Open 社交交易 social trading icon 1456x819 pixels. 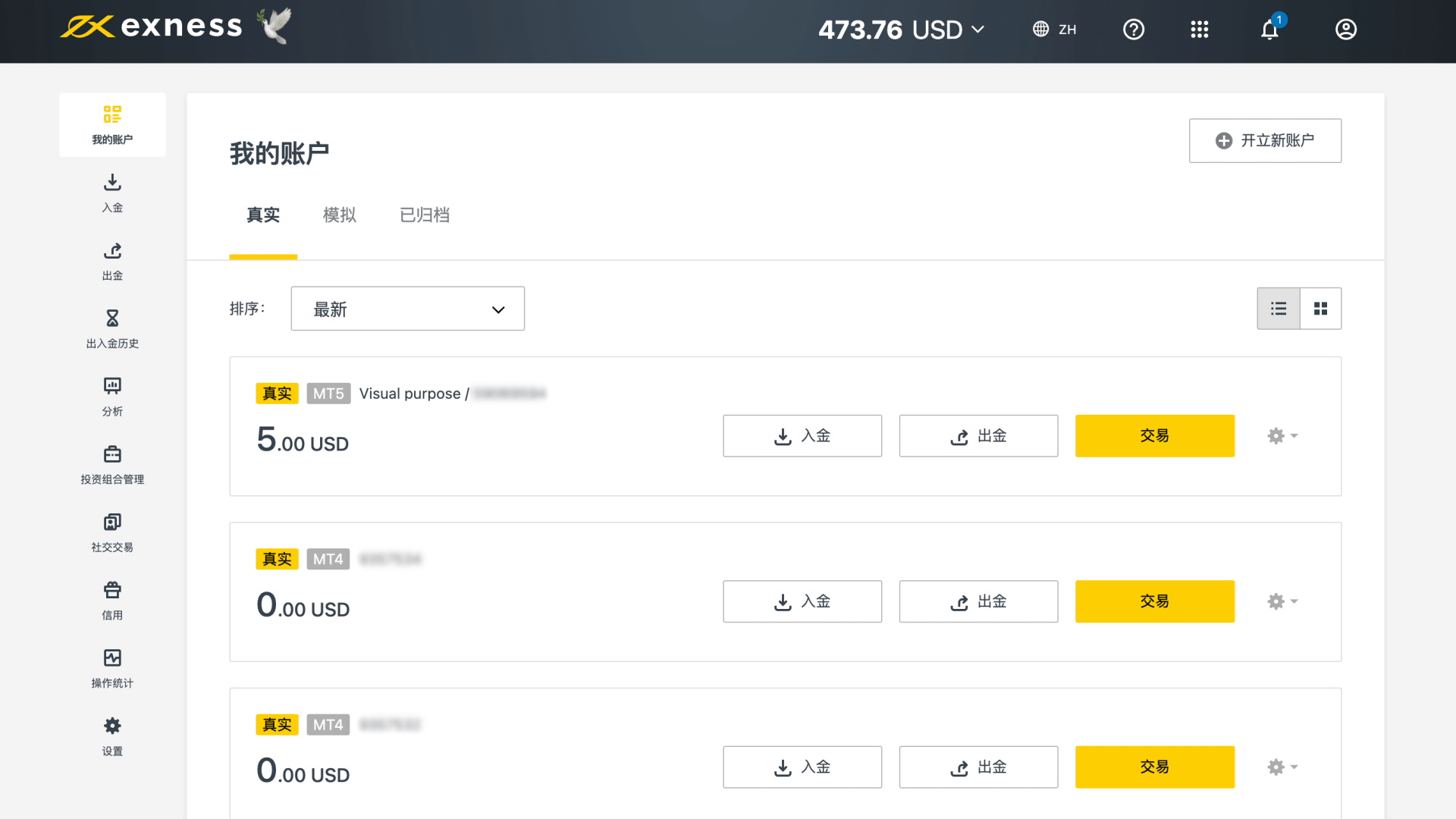pos(112,532)
